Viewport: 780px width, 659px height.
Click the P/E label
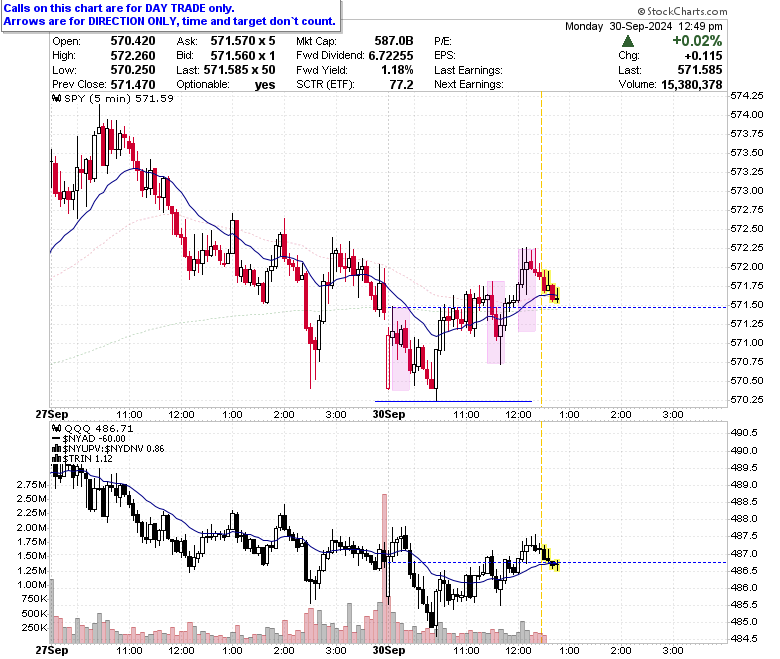[443, 41]
